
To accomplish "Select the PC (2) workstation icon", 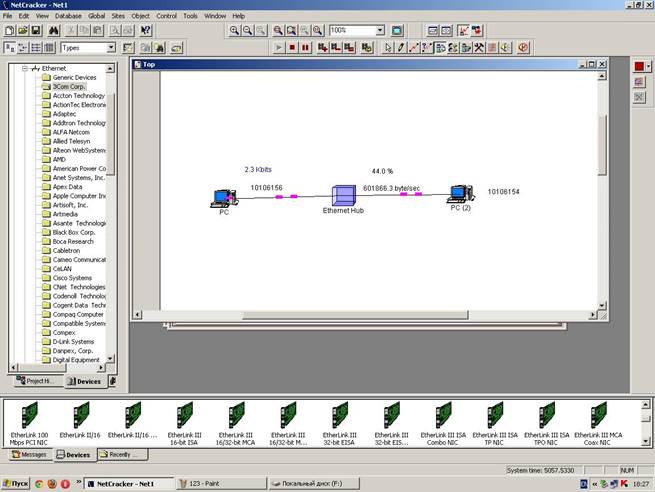I will tap(461, 194).
